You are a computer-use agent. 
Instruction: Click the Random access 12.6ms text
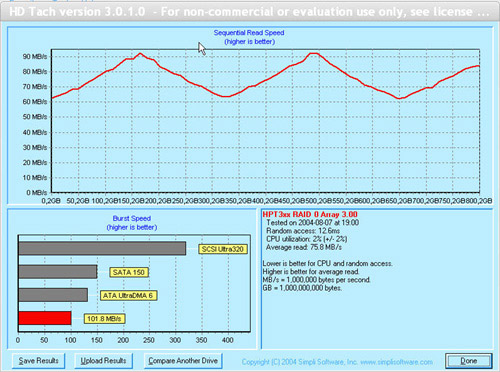coord(303,231)
